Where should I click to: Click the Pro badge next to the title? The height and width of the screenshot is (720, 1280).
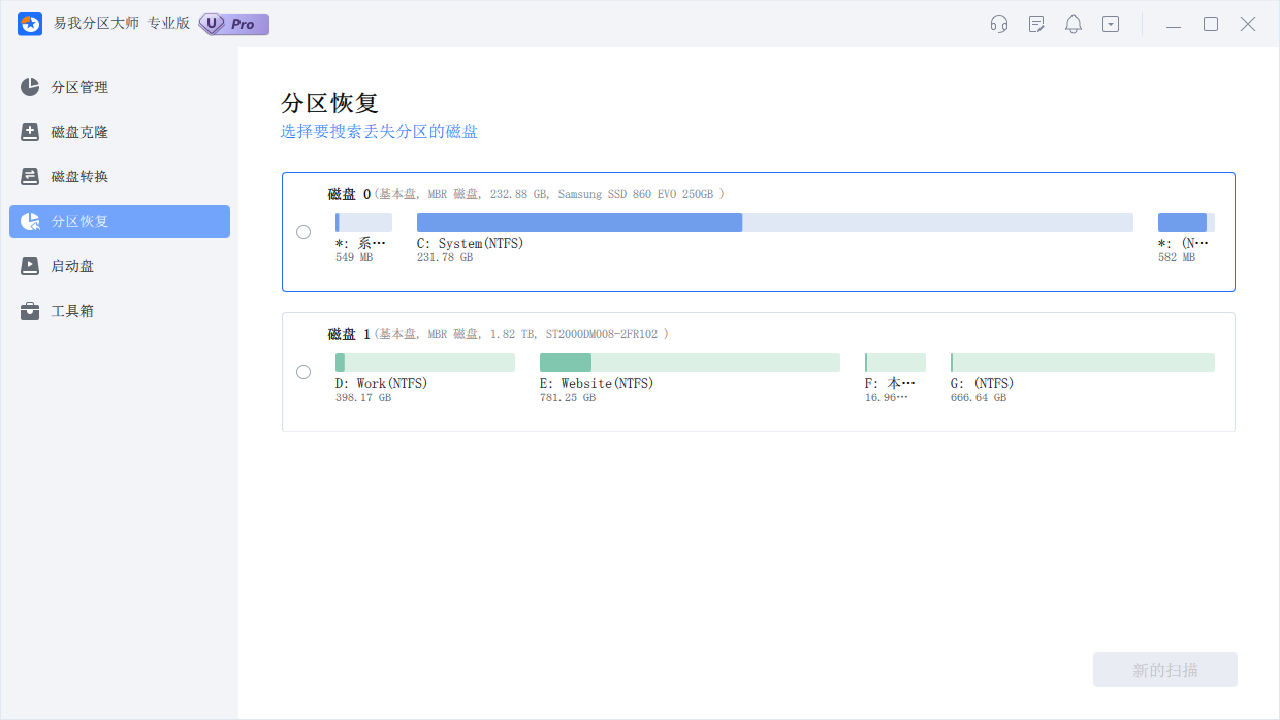(233, 23)
